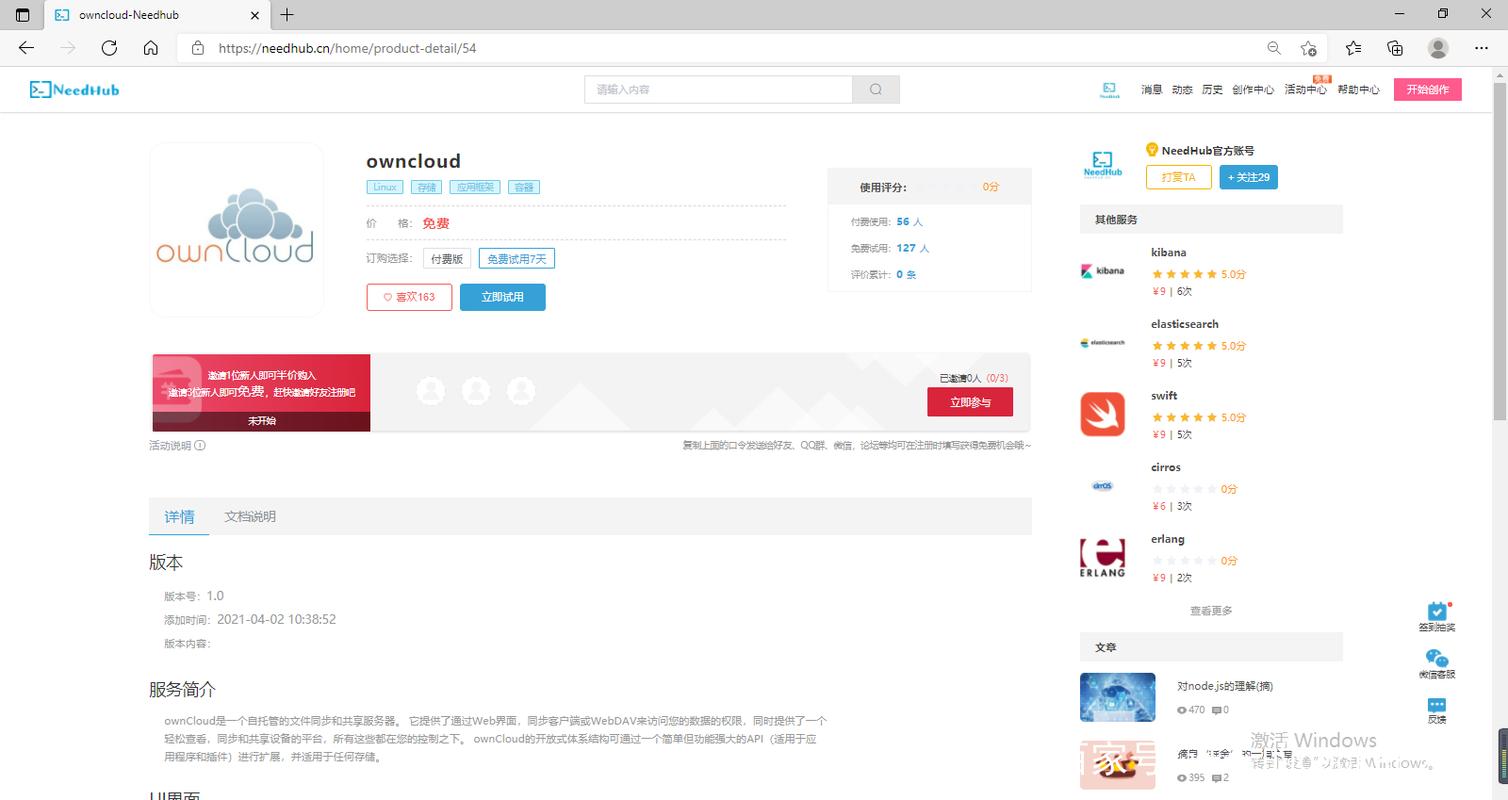Image resolution: width=1508 pixels, height=800 pixels.
Task: Click the kibana logo icon
Action: (1103, 271)
